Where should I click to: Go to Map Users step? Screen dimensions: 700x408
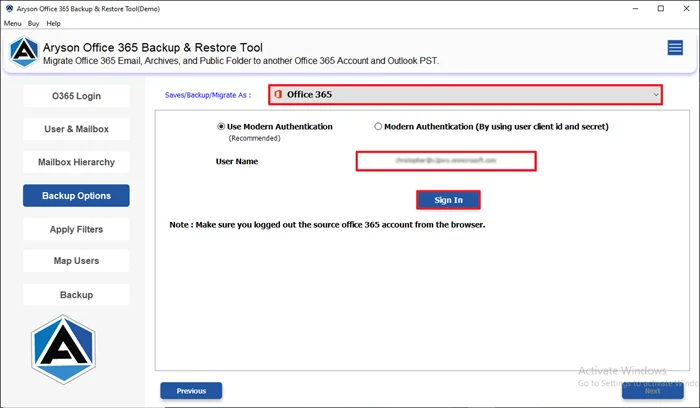click(x=76, y=261)
